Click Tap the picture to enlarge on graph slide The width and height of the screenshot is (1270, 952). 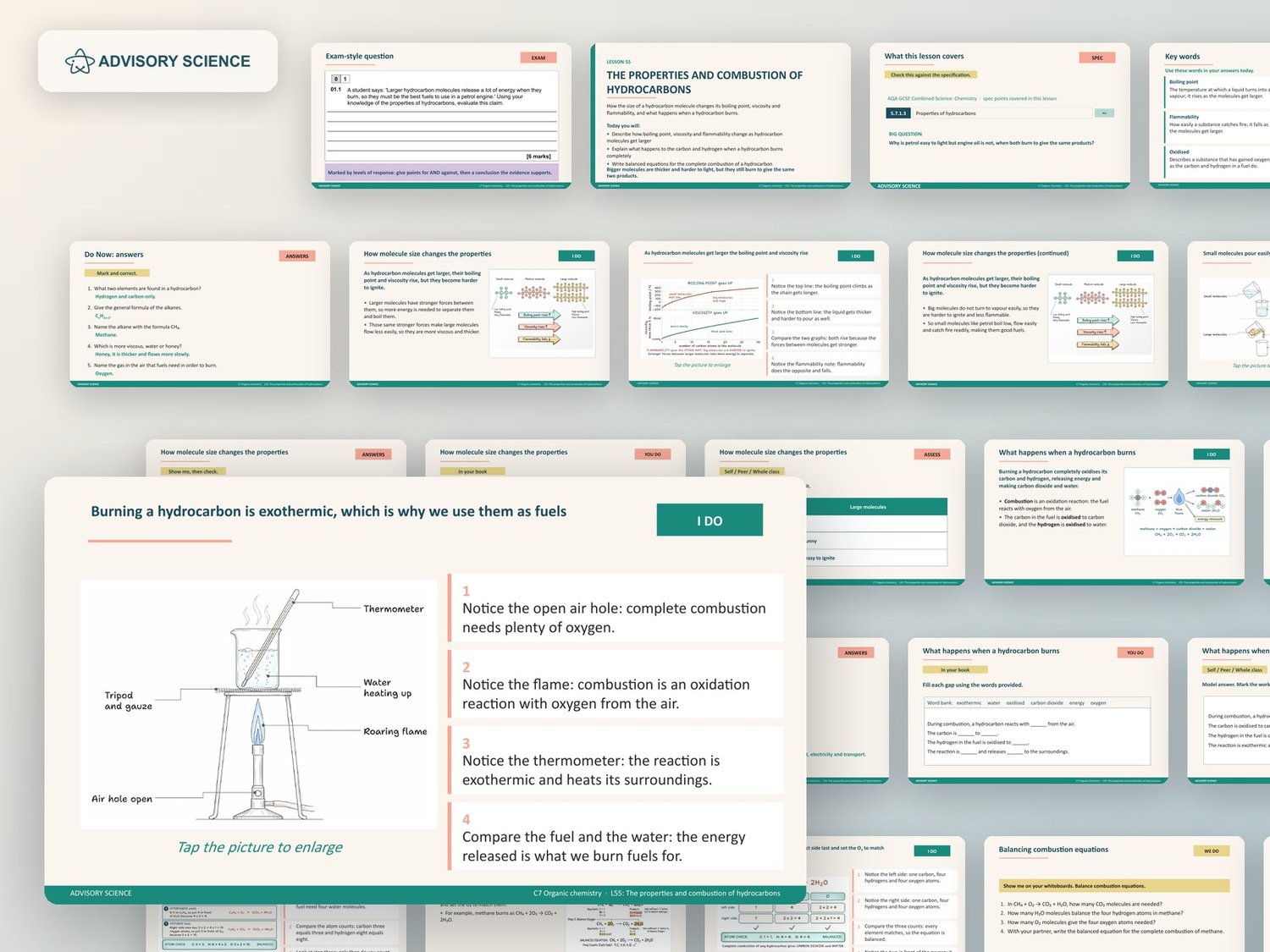click(x=702, y=365)
